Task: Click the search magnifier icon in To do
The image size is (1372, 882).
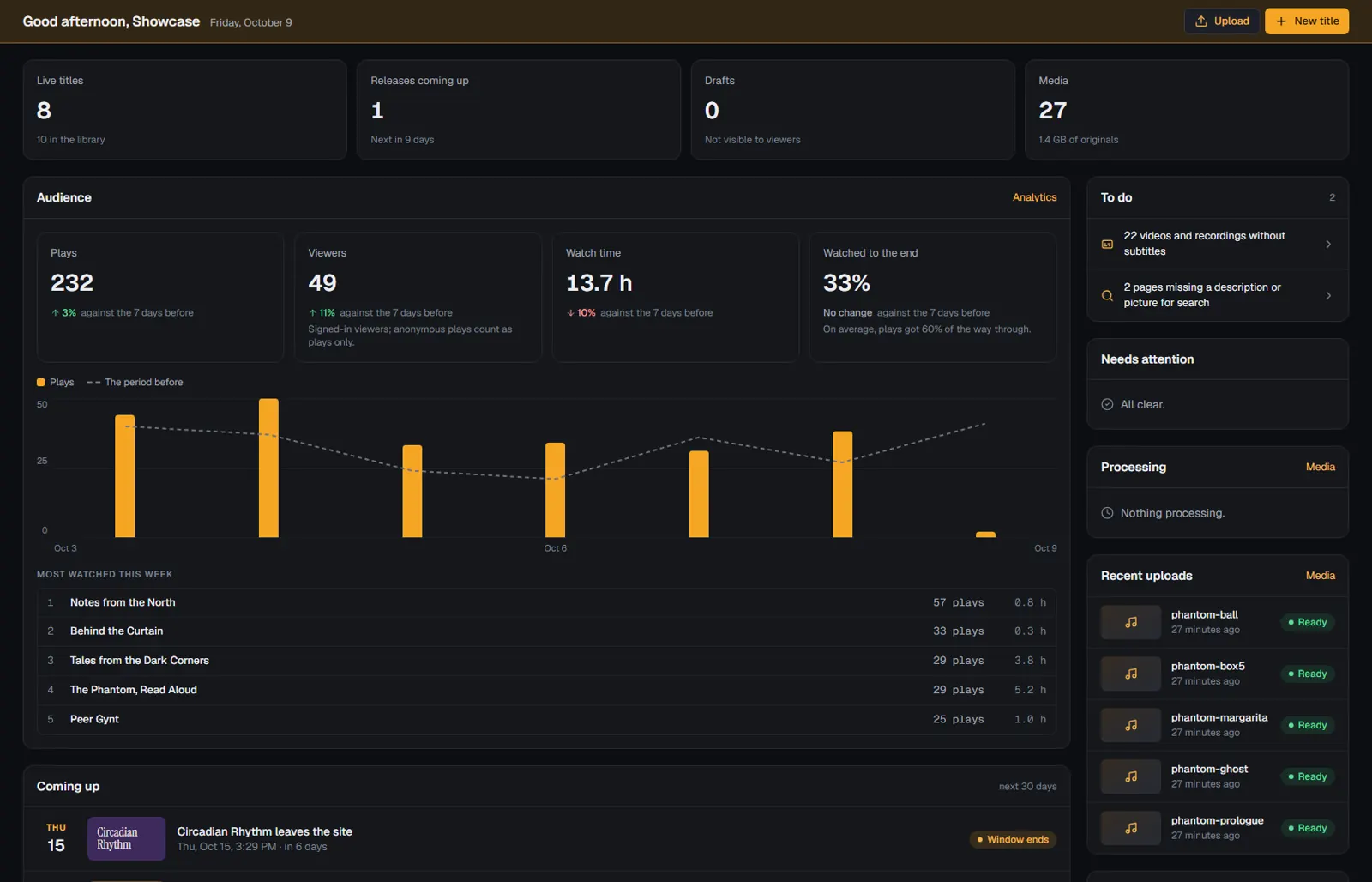Action: coord(1107,296)
